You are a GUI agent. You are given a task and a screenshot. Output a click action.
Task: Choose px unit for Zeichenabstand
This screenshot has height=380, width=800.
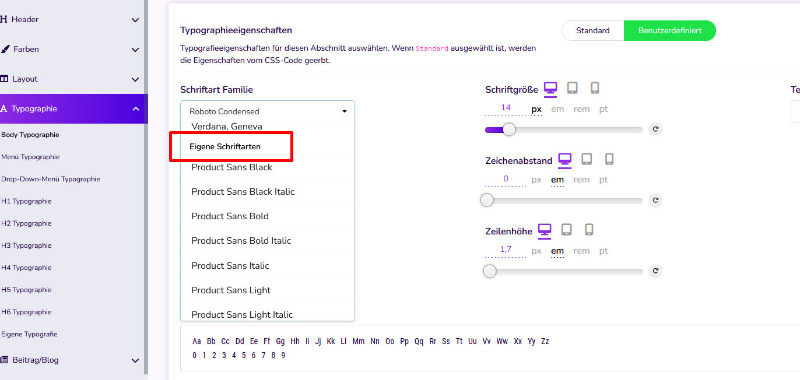pos(536,180)
